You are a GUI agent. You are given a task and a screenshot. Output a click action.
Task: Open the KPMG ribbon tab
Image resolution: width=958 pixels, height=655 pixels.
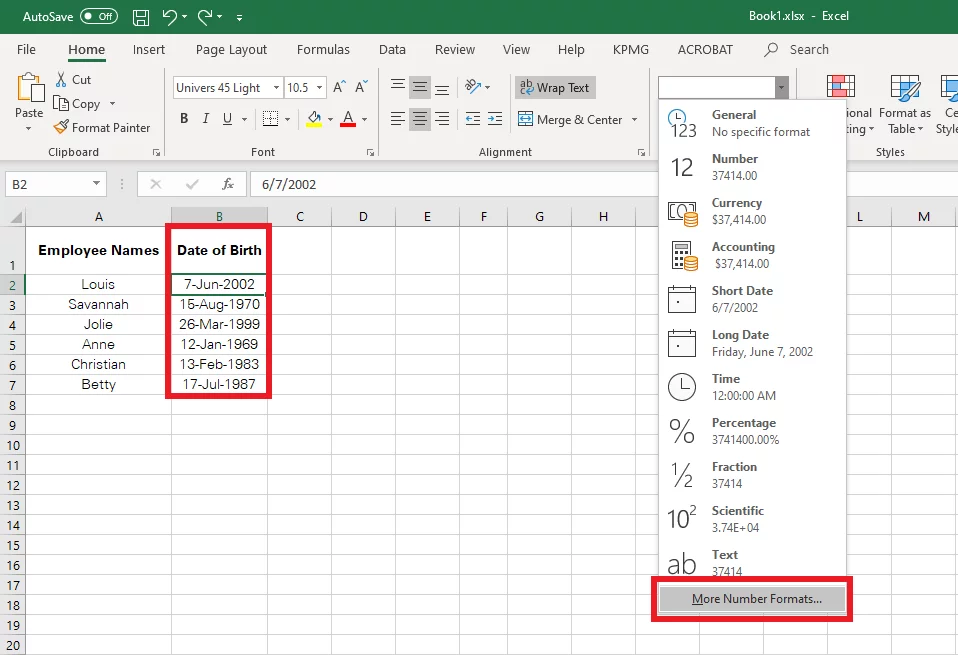630,49
